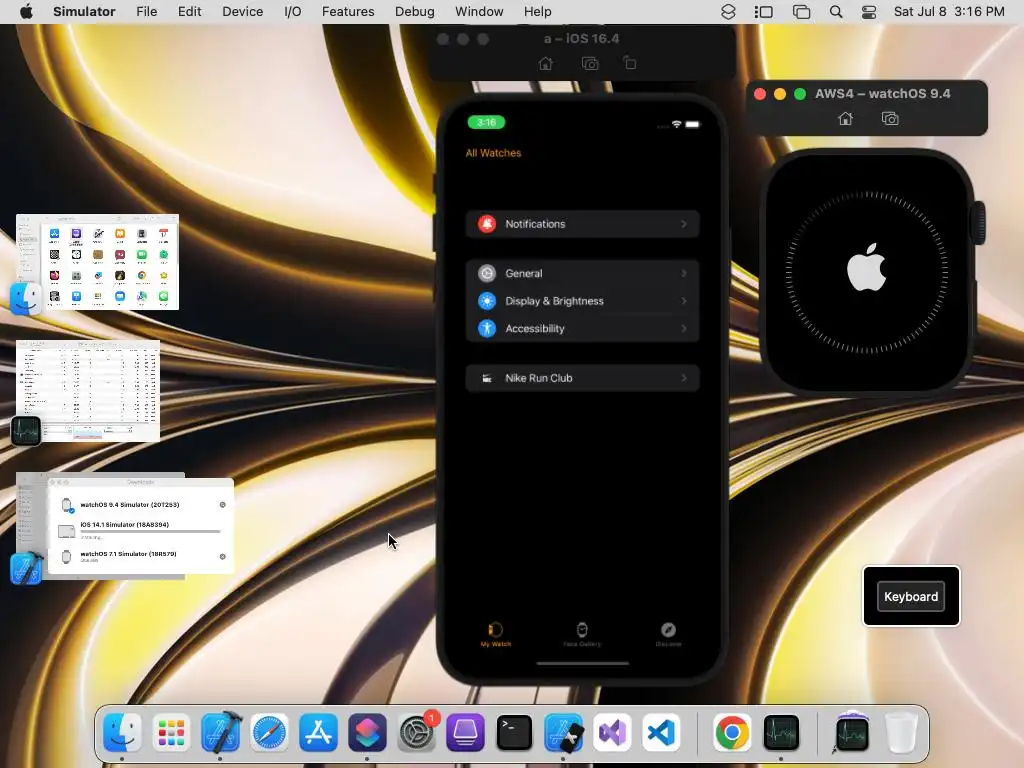Click the Keyboard button

point(911,596)
